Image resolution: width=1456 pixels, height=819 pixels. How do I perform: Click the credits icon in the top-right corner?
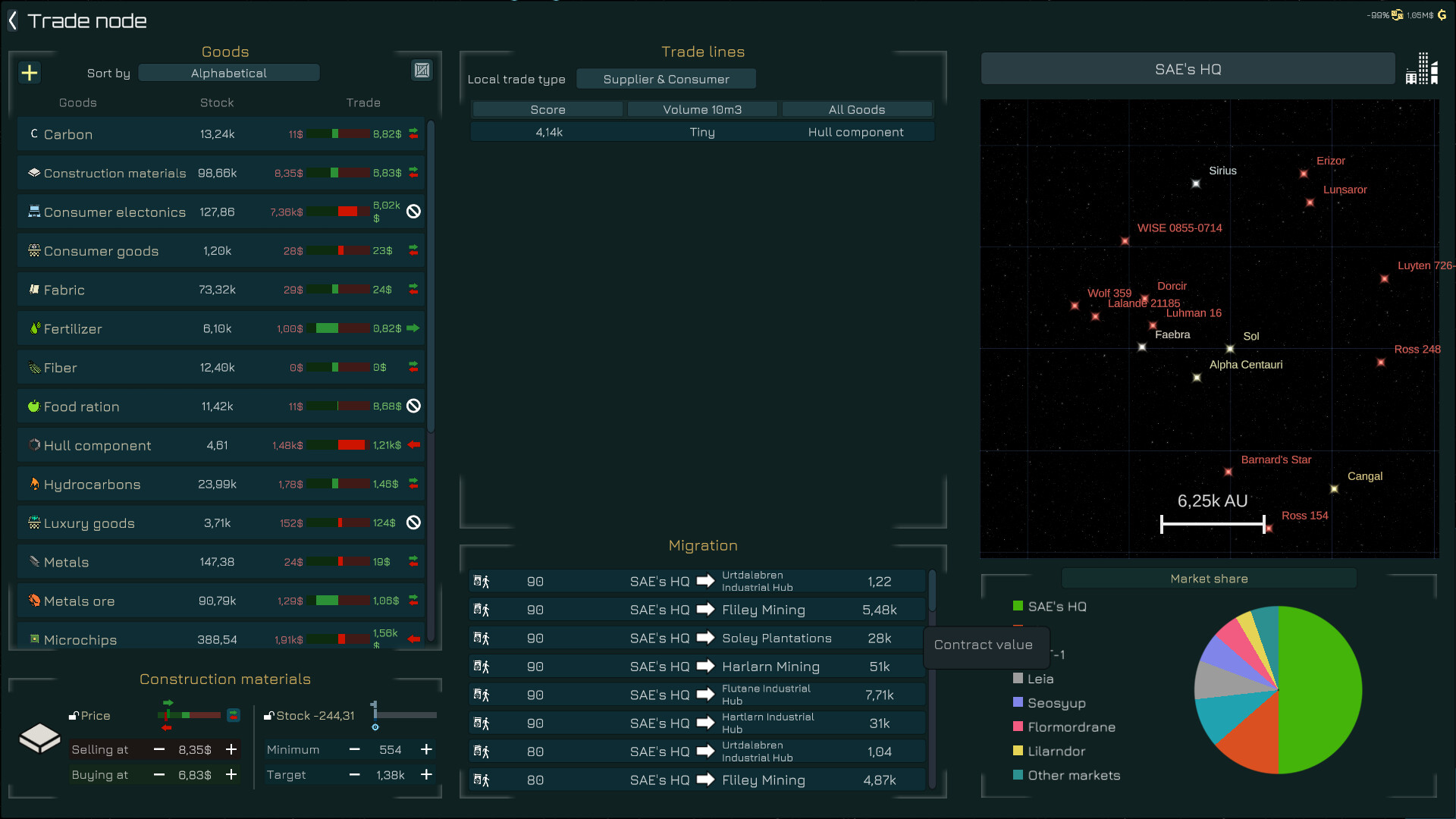coord(1442,14)
